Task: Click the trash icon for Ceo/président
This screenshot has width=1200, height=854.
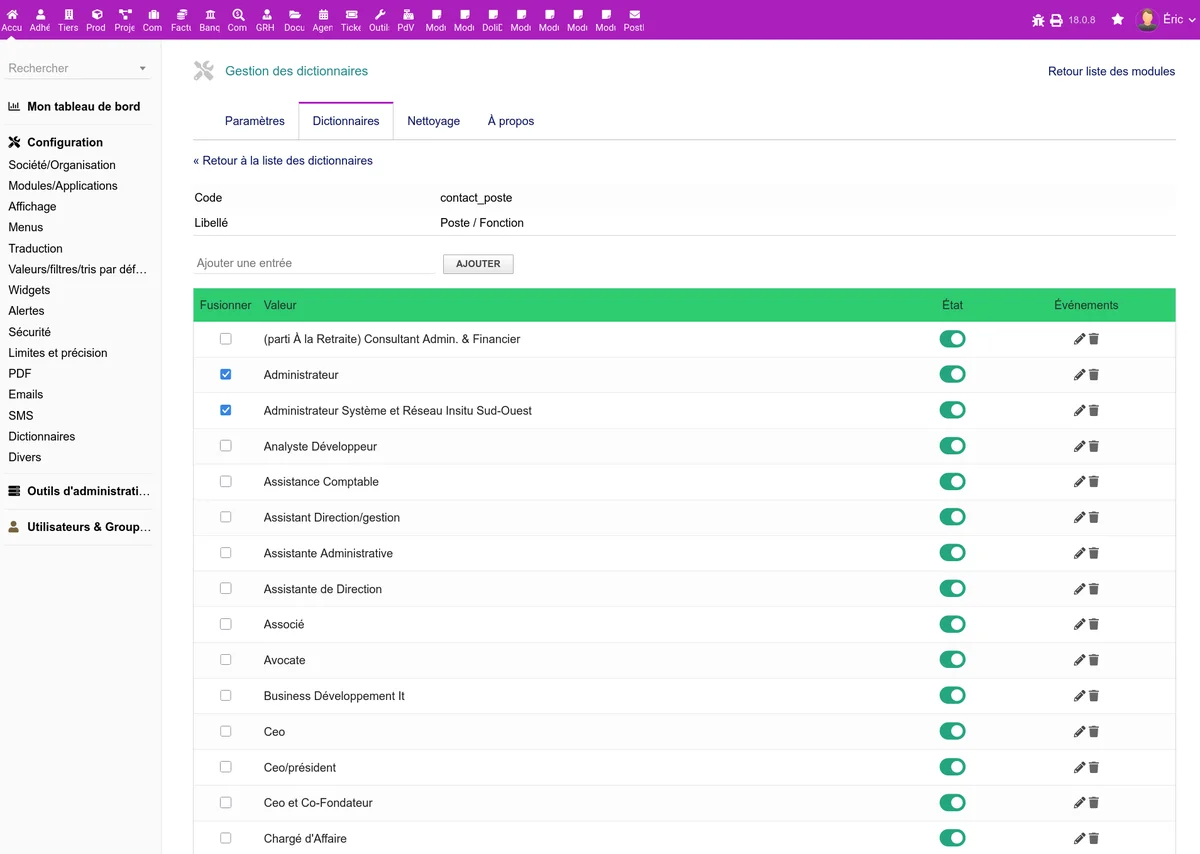Action: (1094, 767)
